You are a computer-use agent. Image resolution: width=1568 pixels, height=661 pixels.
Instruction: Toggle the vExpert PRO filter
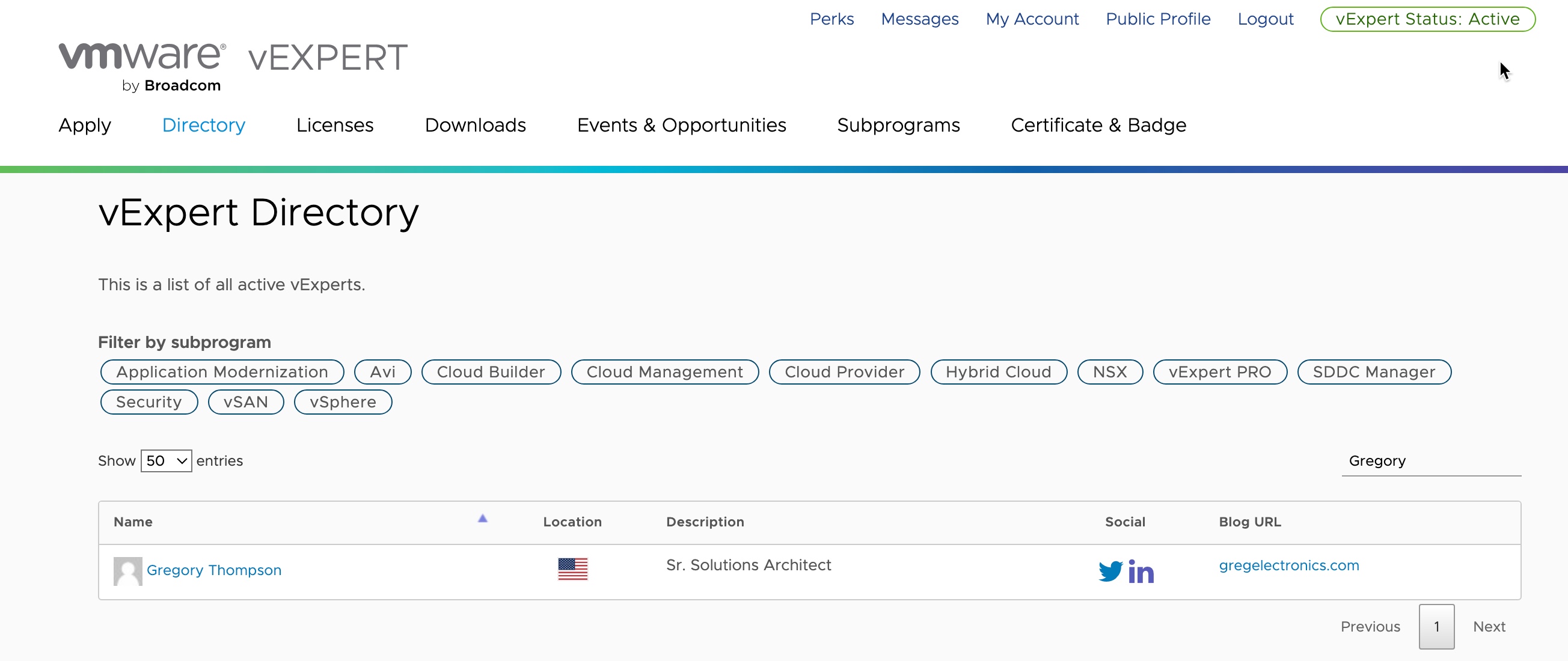point(1220,372)
